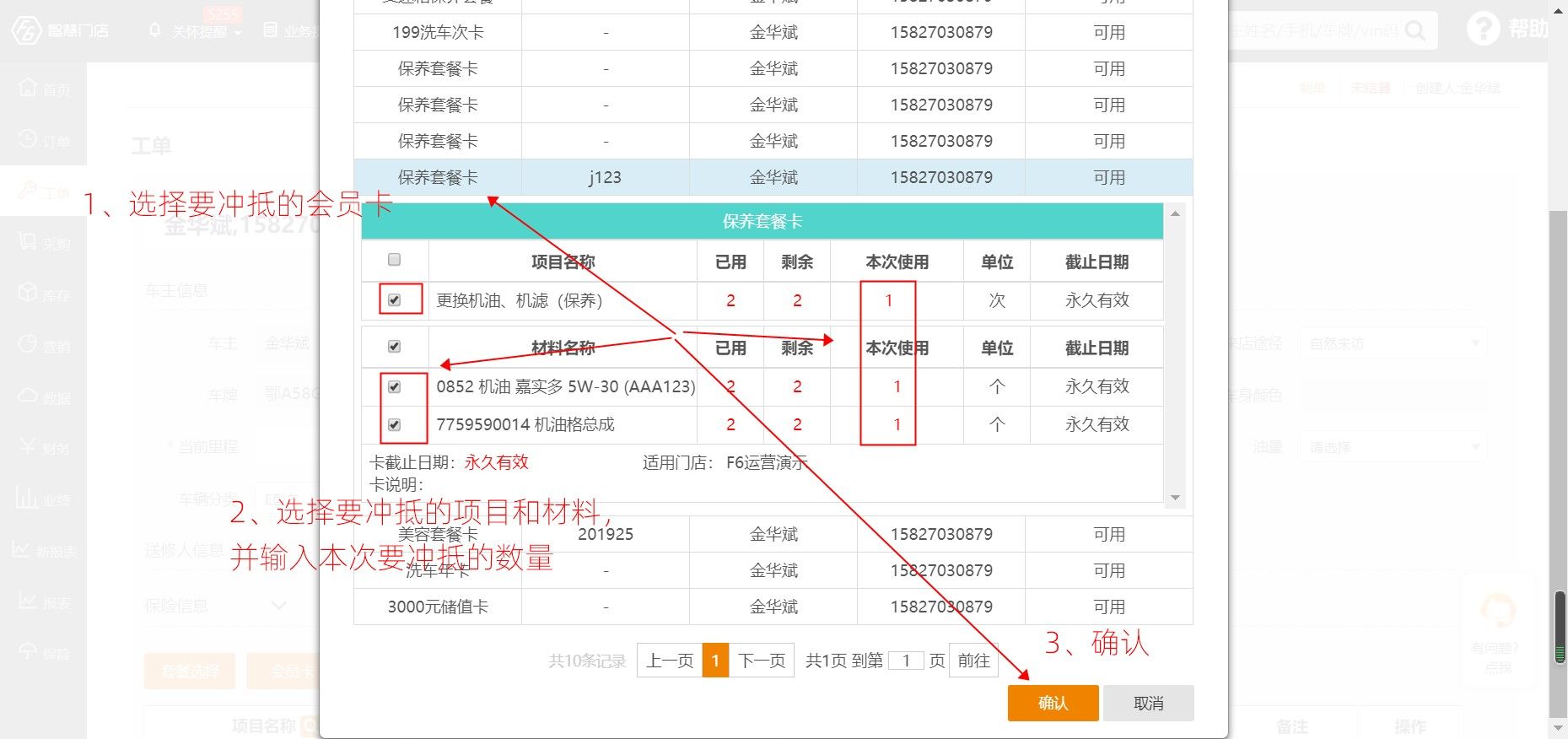Select page 1 in pagination
This screenshot has height=739, width=1568.
(x=715, y=661)
